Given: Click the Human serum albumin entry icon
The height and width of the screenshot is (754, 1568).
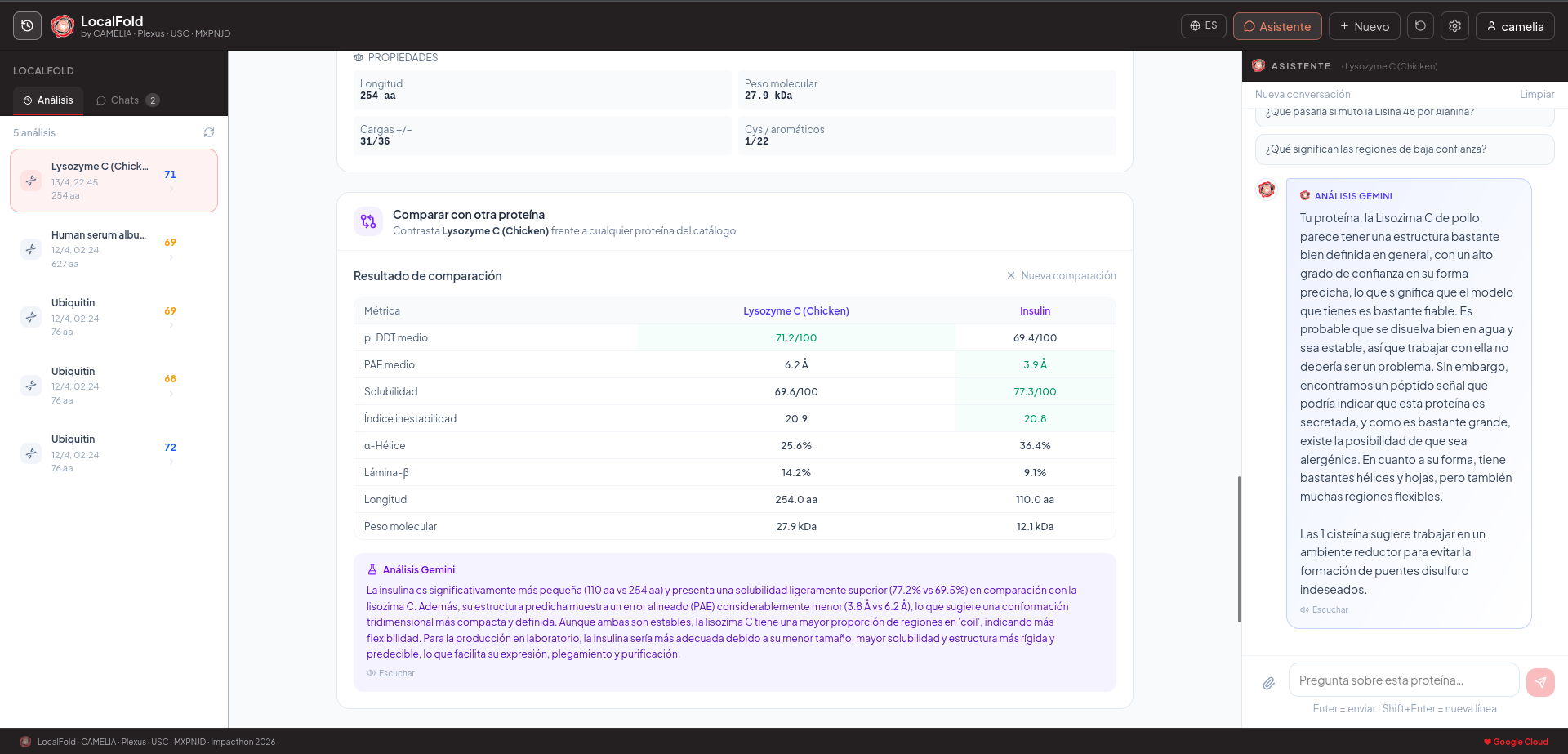Looking at the screenshot, I should point(31,249).
